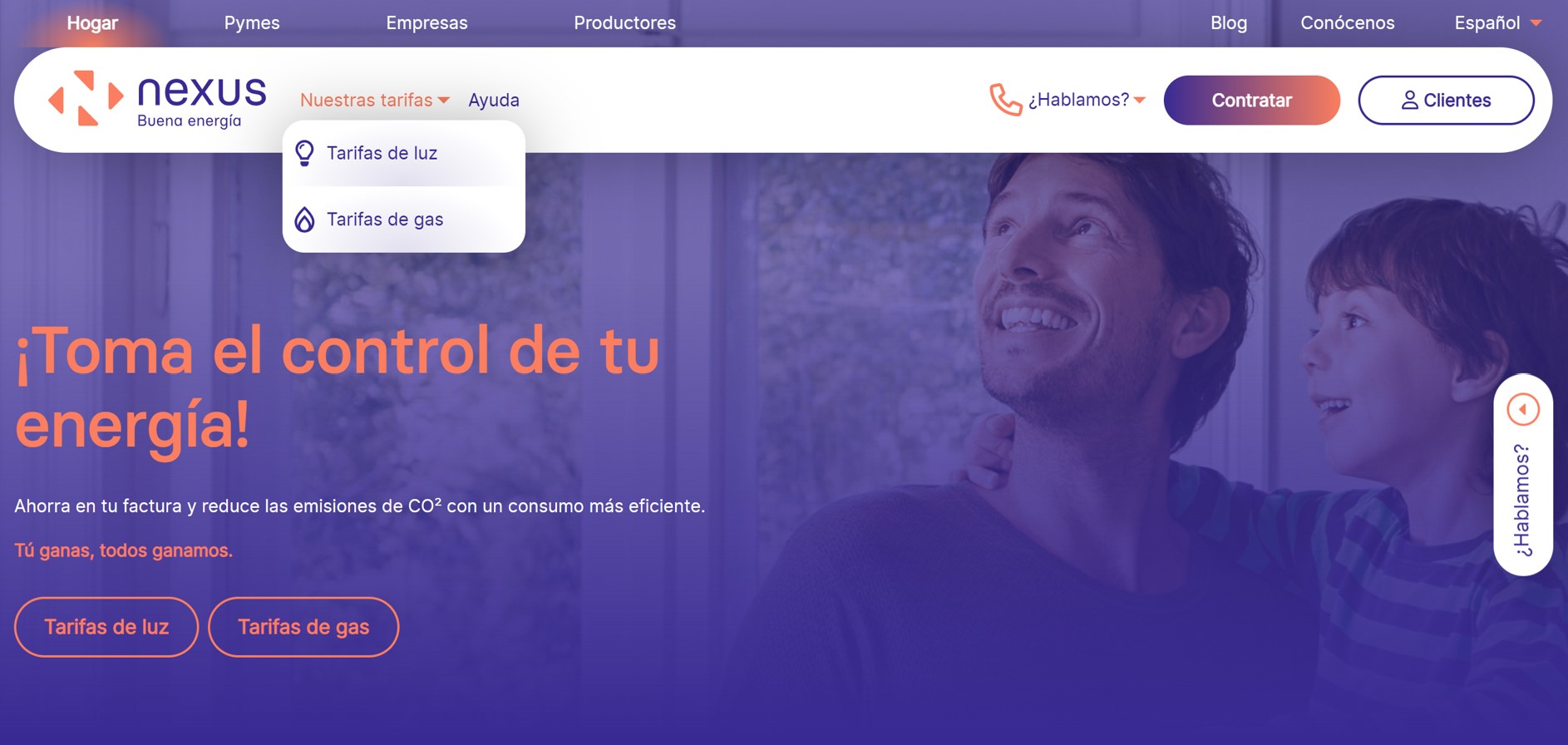The width and height of the screenshot is (1568, 745).
Task: Click the orange phone icon
Action: coord(1005,100)
